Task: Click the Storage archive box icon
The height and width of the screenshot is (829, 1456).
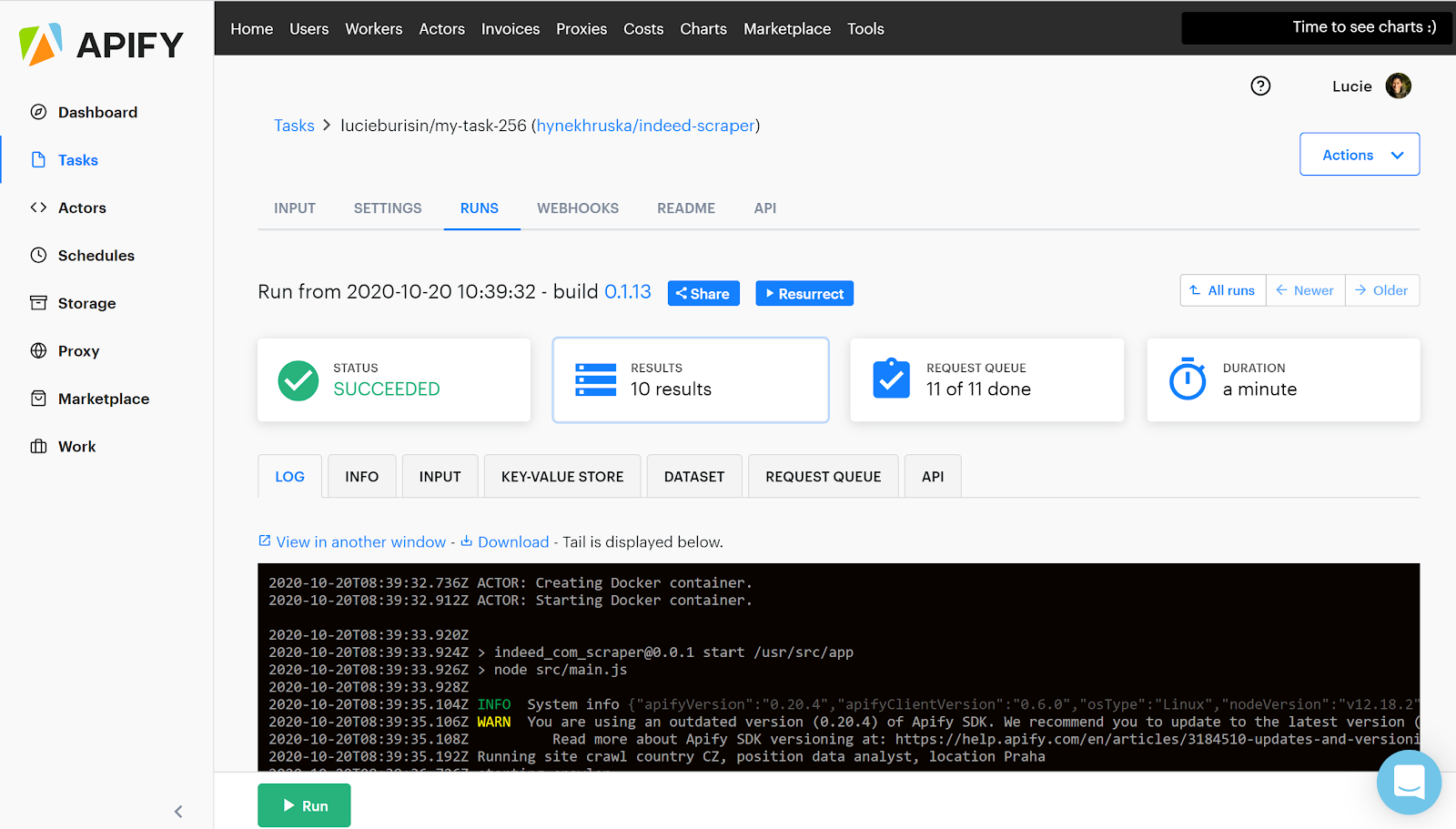Action: 38,303
